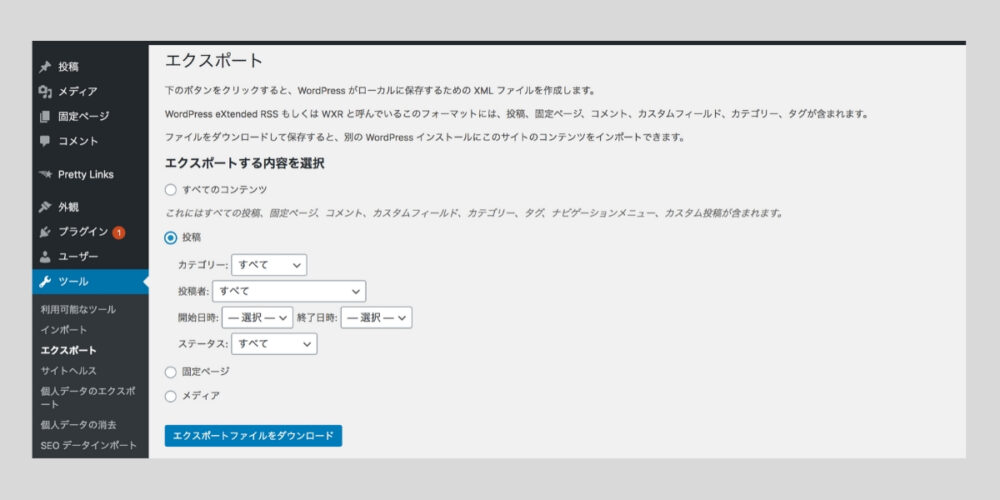The image size is (1000, 500).
Task: Click the エクスポート page heading
Action: [x=214, y=61]
